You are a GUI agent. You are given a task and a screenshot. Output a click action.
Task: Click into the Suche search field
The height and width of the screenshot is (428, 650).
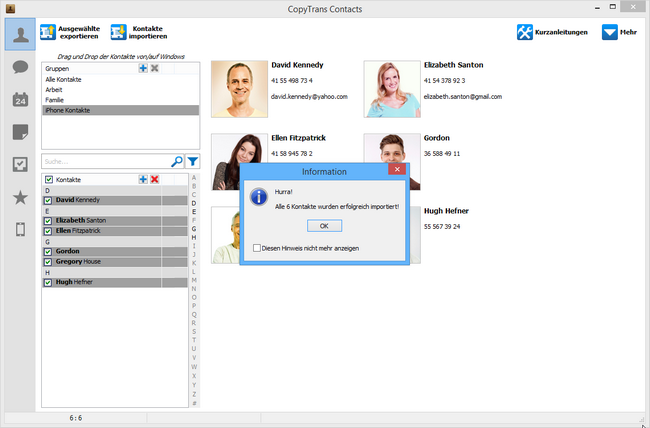[x=105, y=161]
